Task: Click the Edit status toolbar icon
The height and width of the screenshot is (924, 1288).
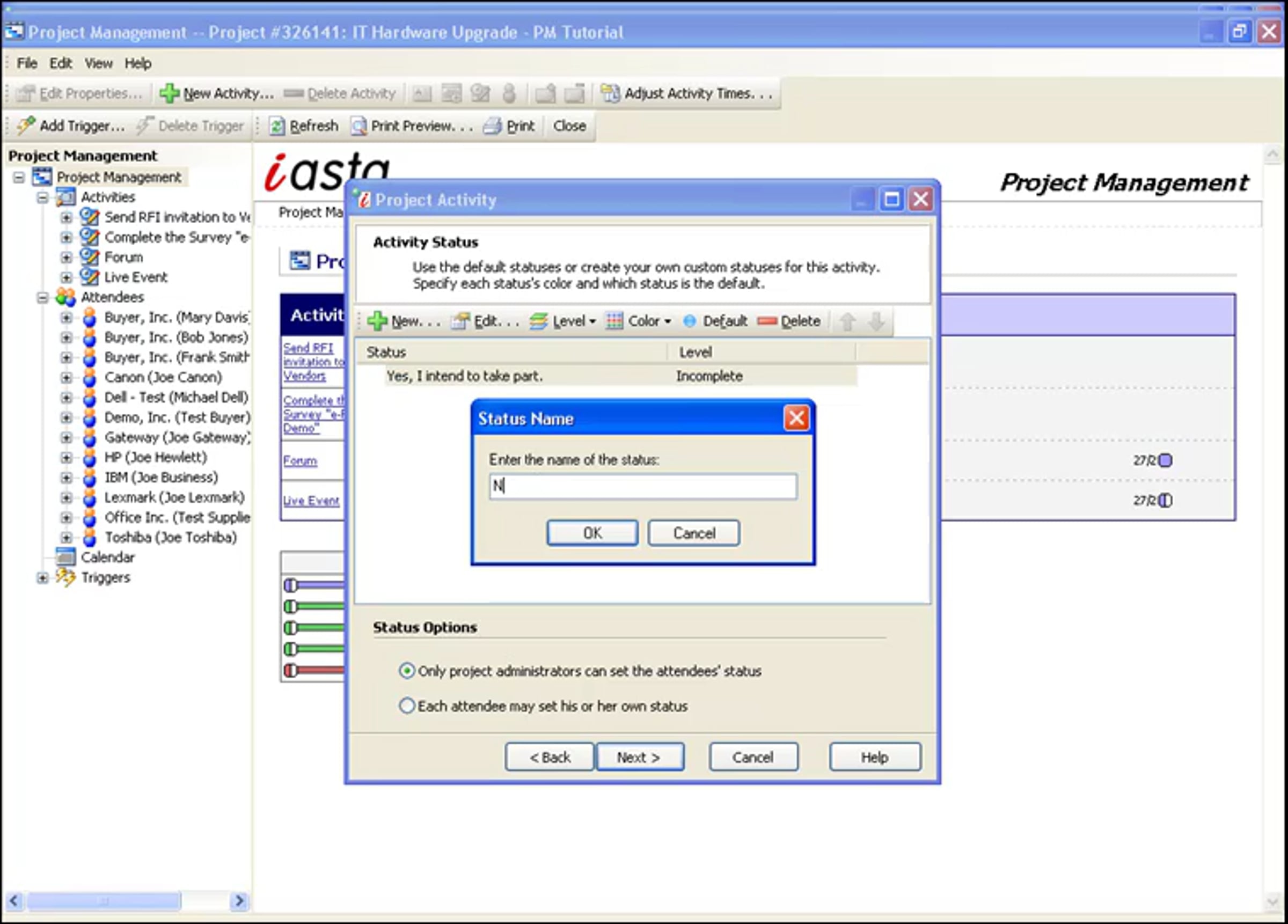Action: (x=460, y=321)
